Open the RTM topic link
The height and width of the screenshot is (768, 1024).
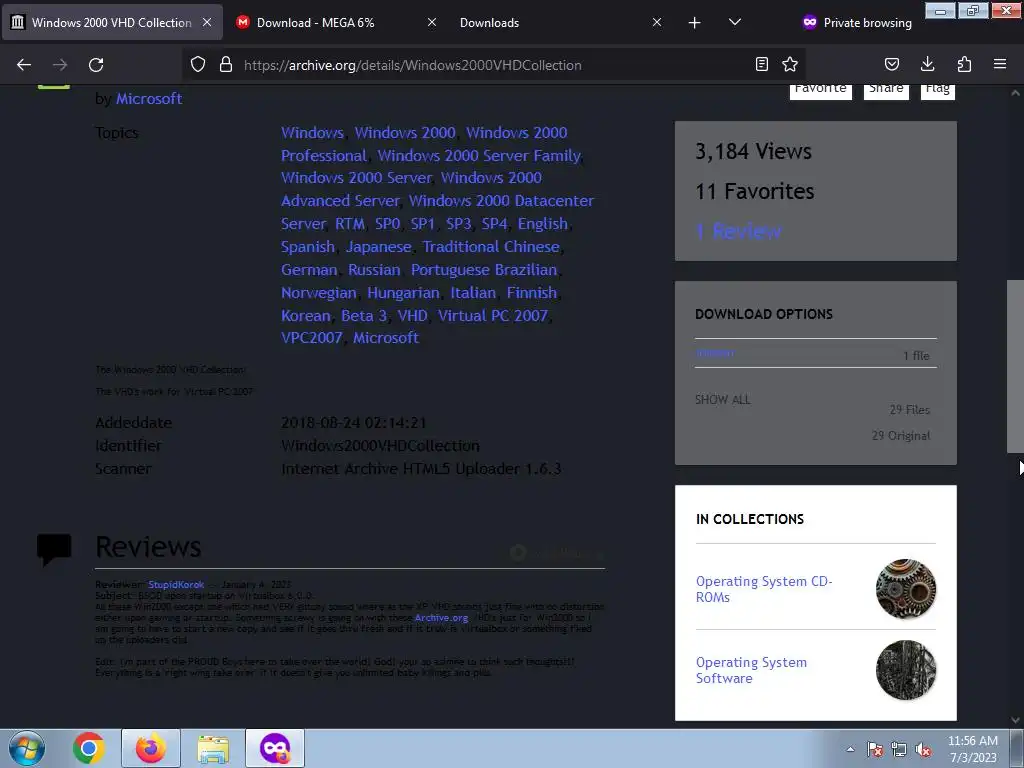350,224
